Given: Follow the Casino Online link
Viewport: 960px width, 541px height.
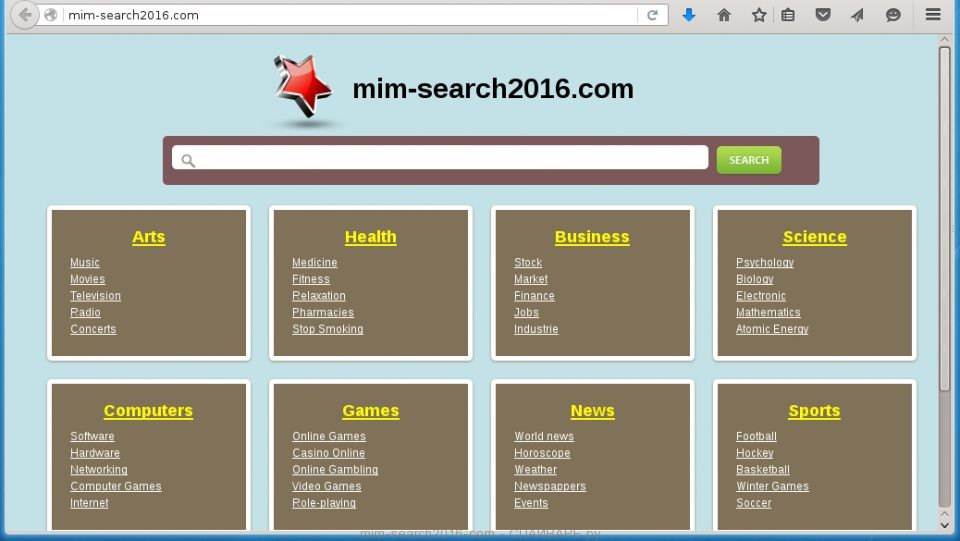Looking at the screenshot, I should click(328, 453).
